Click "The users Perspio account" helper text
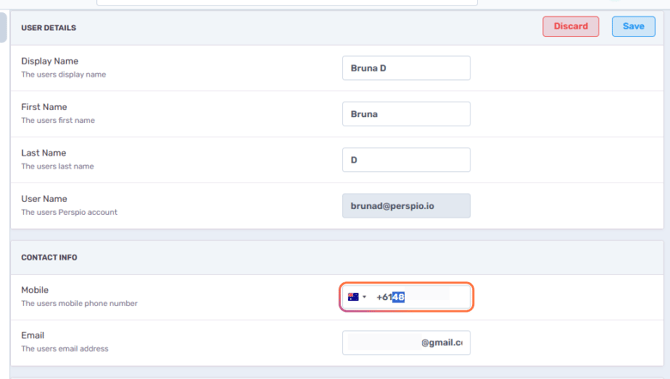The width and height of the screenshot is (670, 379). click(69, 212)
